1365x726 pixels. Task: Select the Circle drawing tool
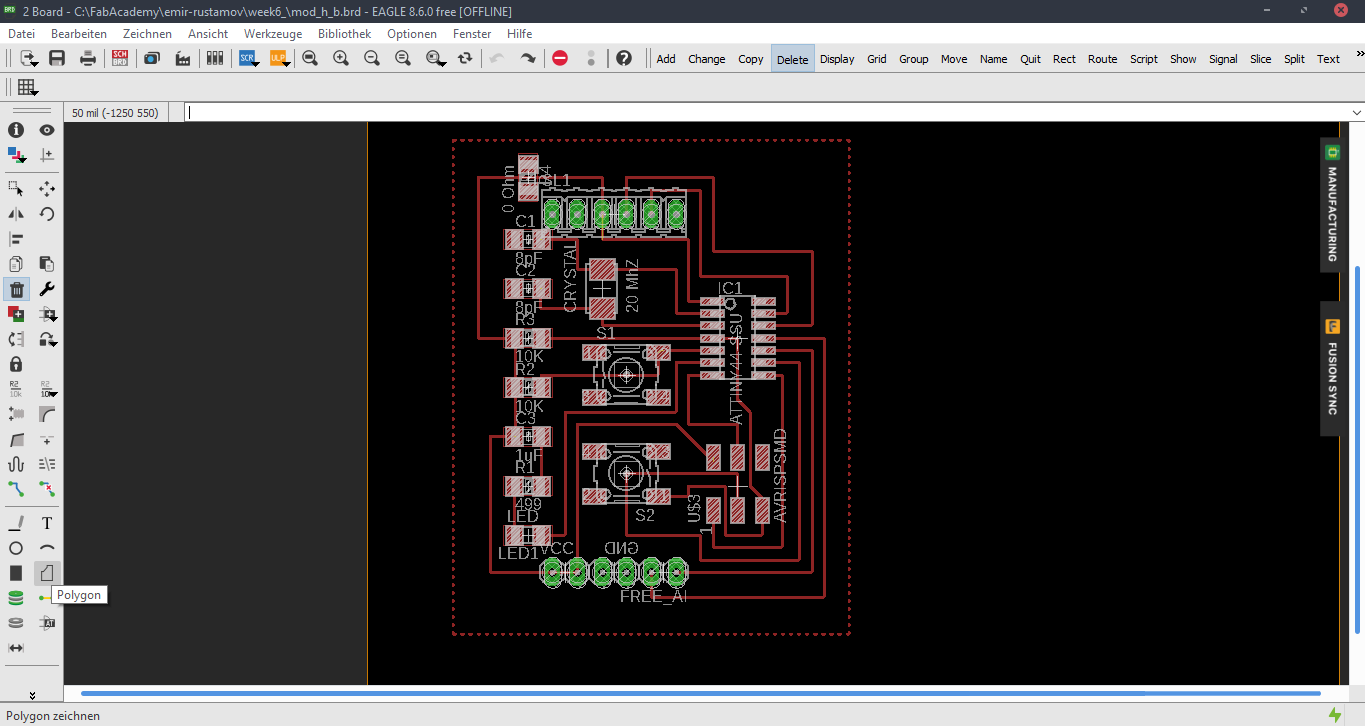tap(16, 548)
